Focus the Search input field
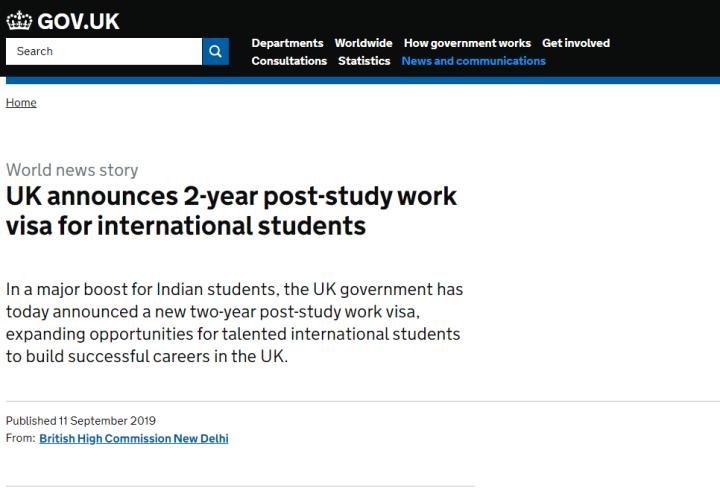The height and width of the screenshot is (488, 720). [104, 51]
